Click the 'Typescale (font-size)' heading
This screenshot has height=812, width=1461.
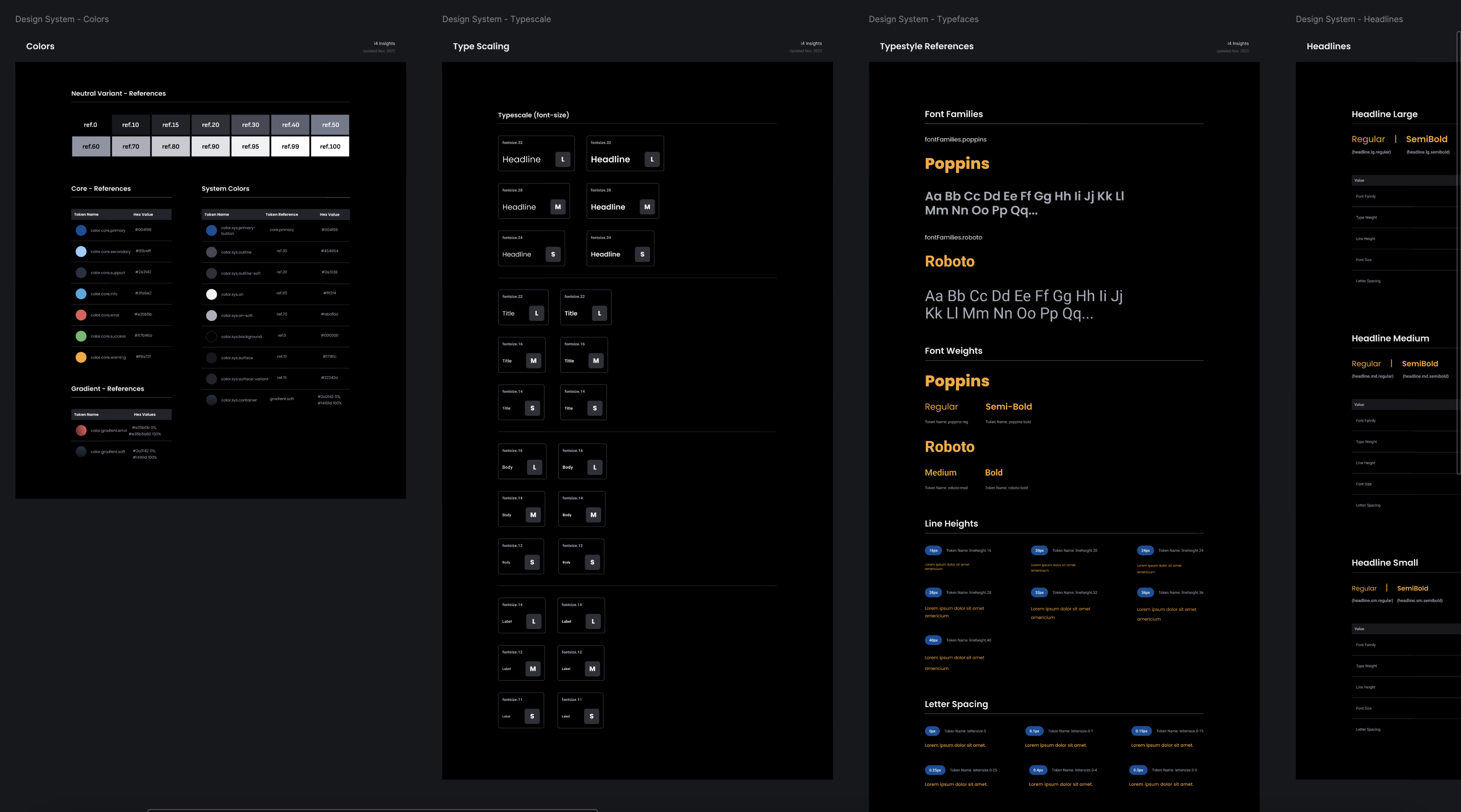533,115
